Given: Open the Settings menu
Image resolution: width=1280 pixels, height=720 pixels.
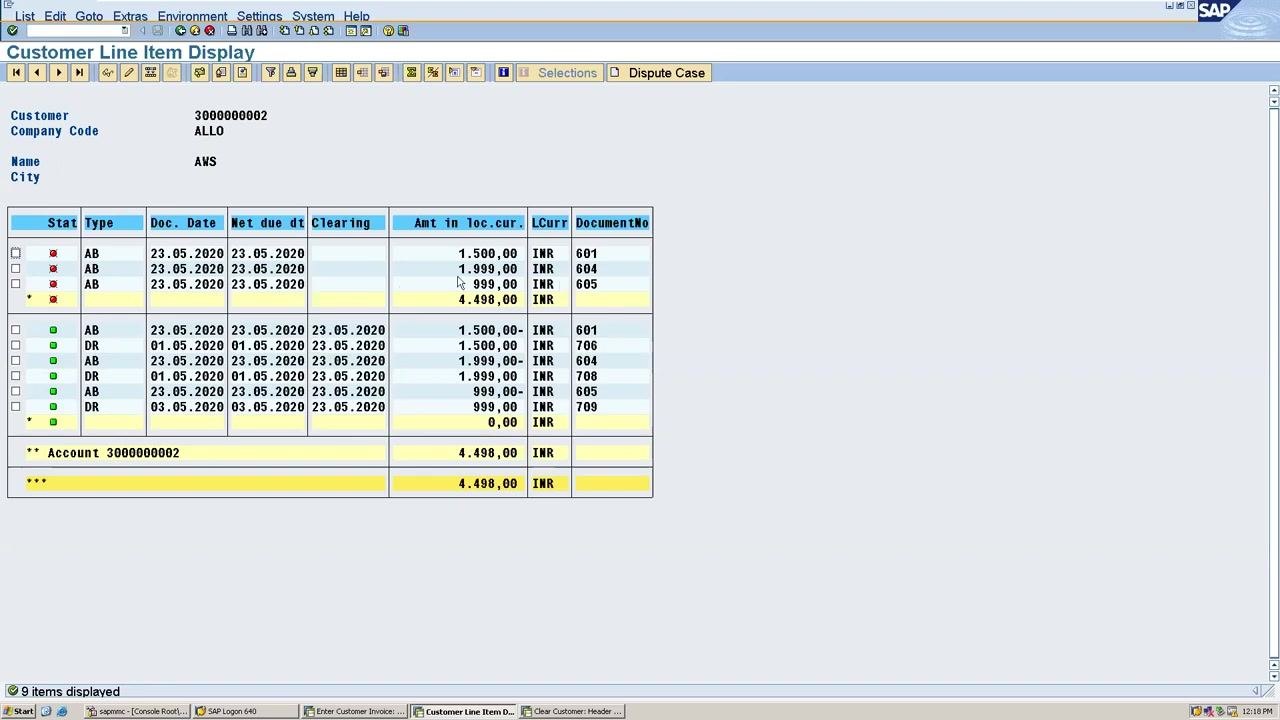Looking at the screenshot, I should pyautogui.click(x=259, y=16).
